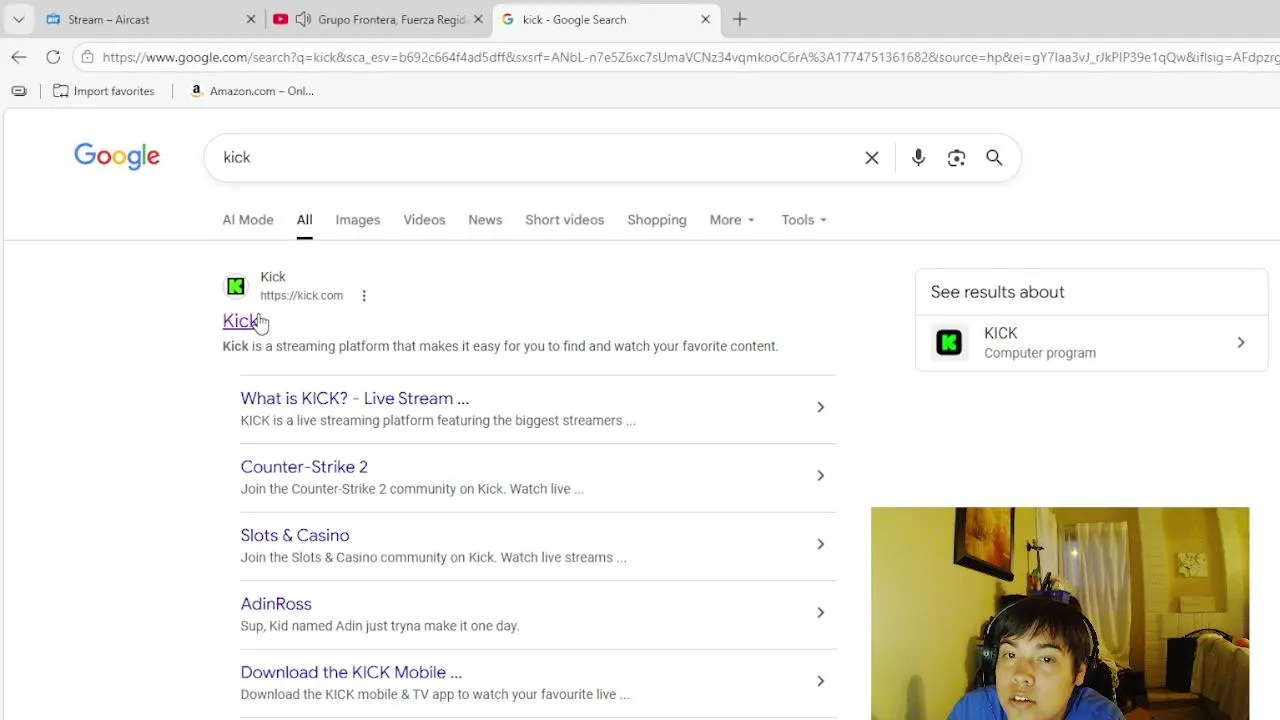Click the Google logo

[117, 157]
